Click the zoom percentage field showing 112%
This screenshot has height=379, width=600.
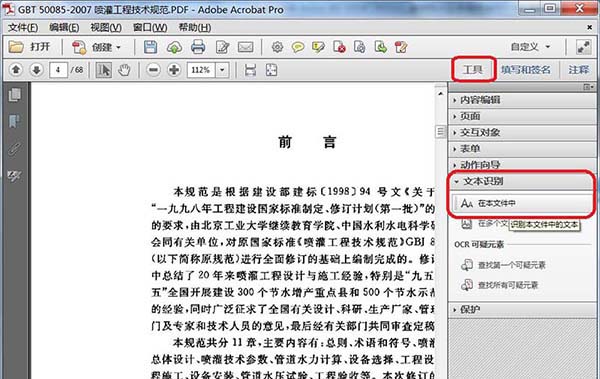(201, 70)
